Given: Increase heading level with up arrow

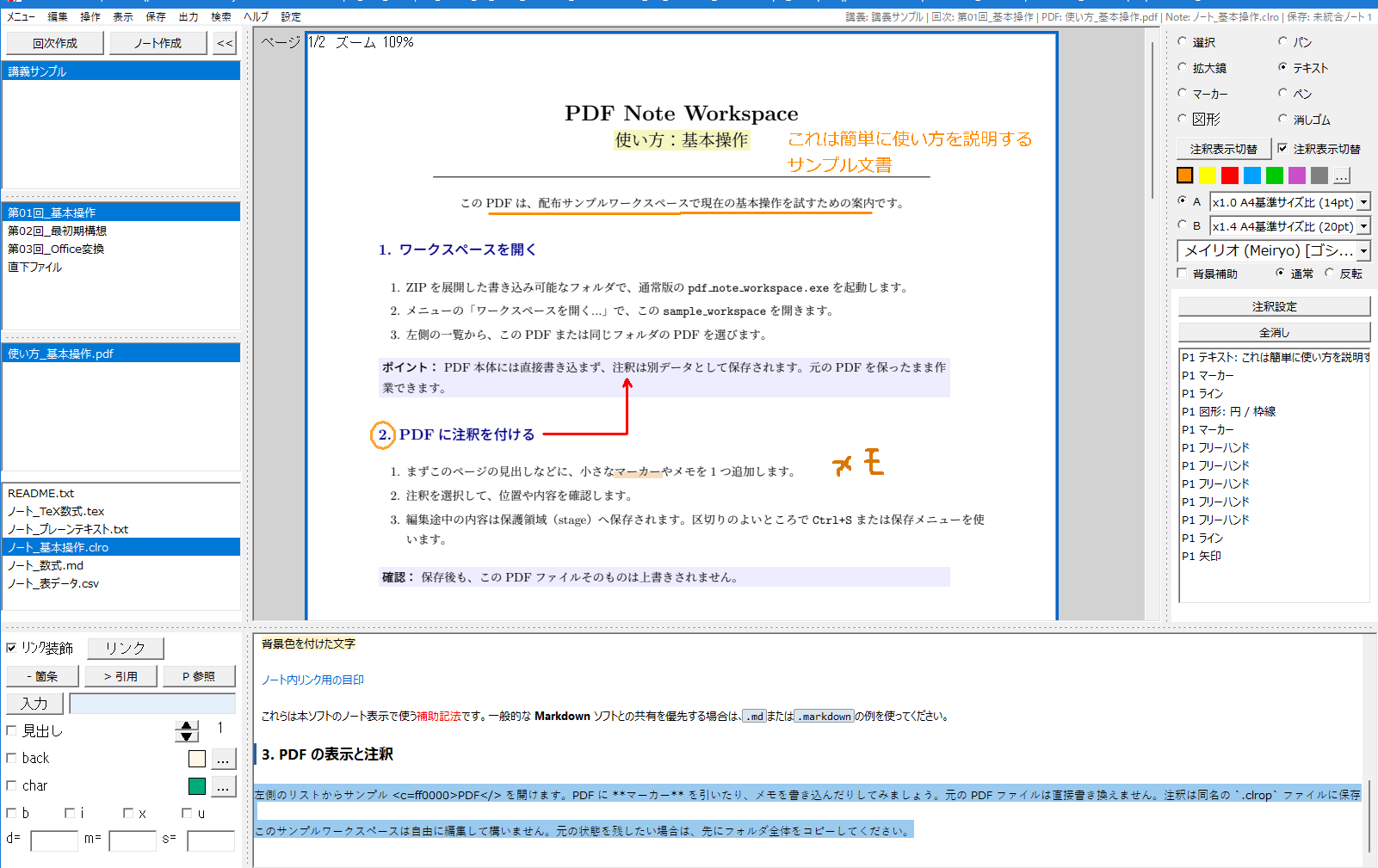Looking at the screenshot, I should pyautogui.click(x=187, y=726).
